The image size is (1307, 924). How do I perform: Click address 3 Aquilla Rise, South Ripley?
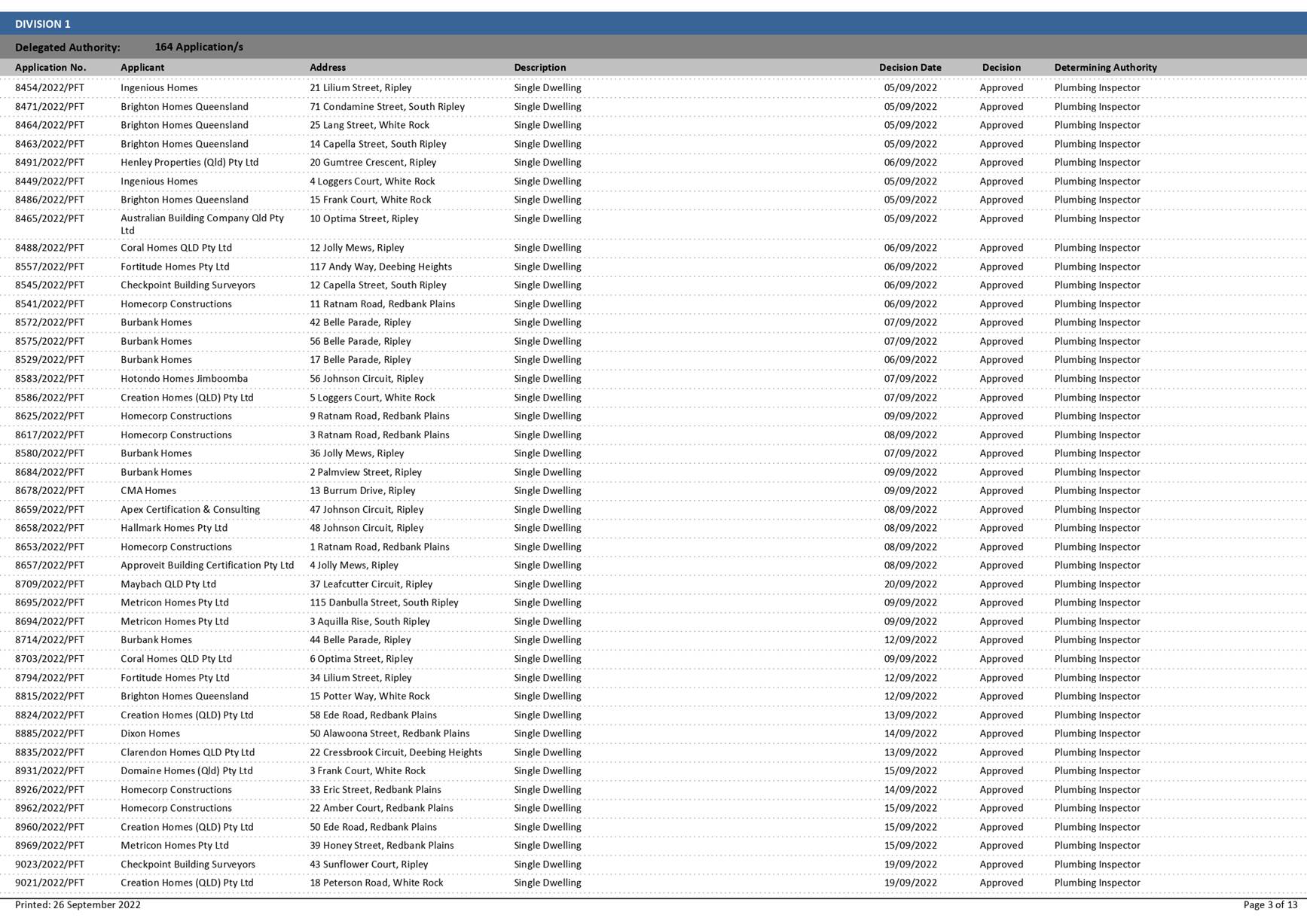(369, 621)
